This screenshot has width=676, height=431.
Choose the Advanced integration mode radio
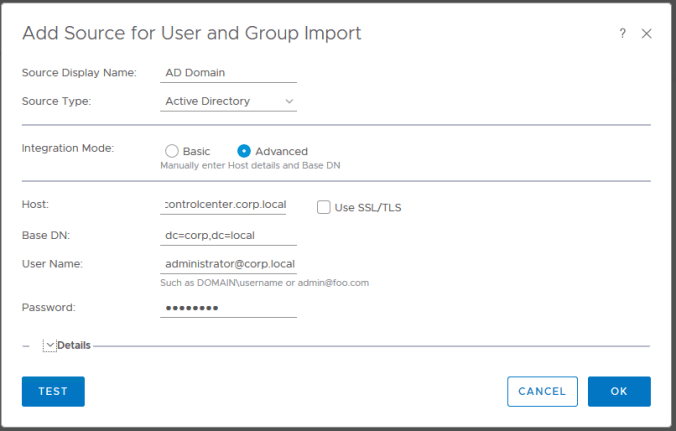point(244,151)
